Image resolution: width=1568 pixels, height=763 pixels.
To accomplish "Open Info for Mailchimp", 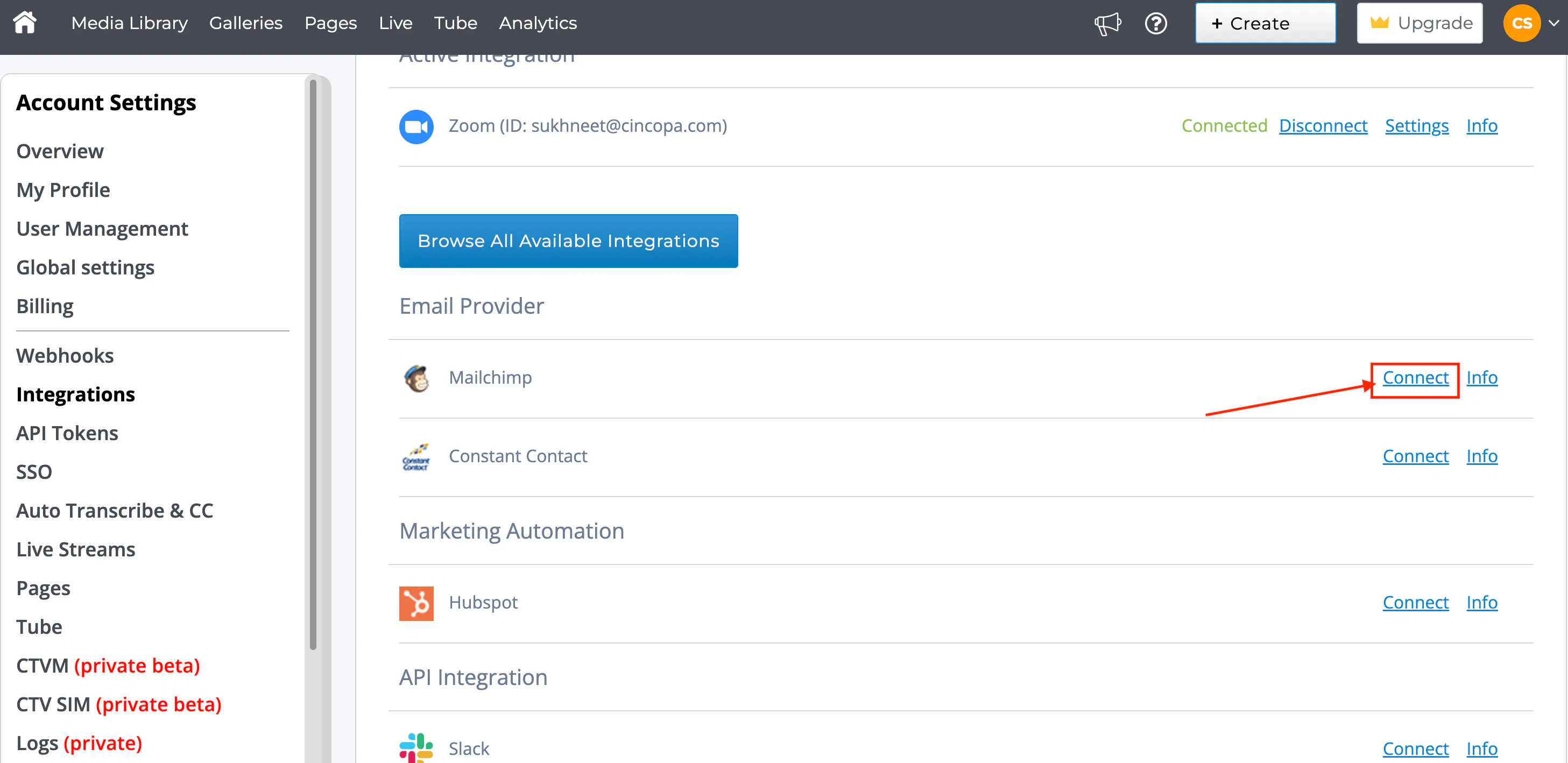I will click(x=1481, y=377).
